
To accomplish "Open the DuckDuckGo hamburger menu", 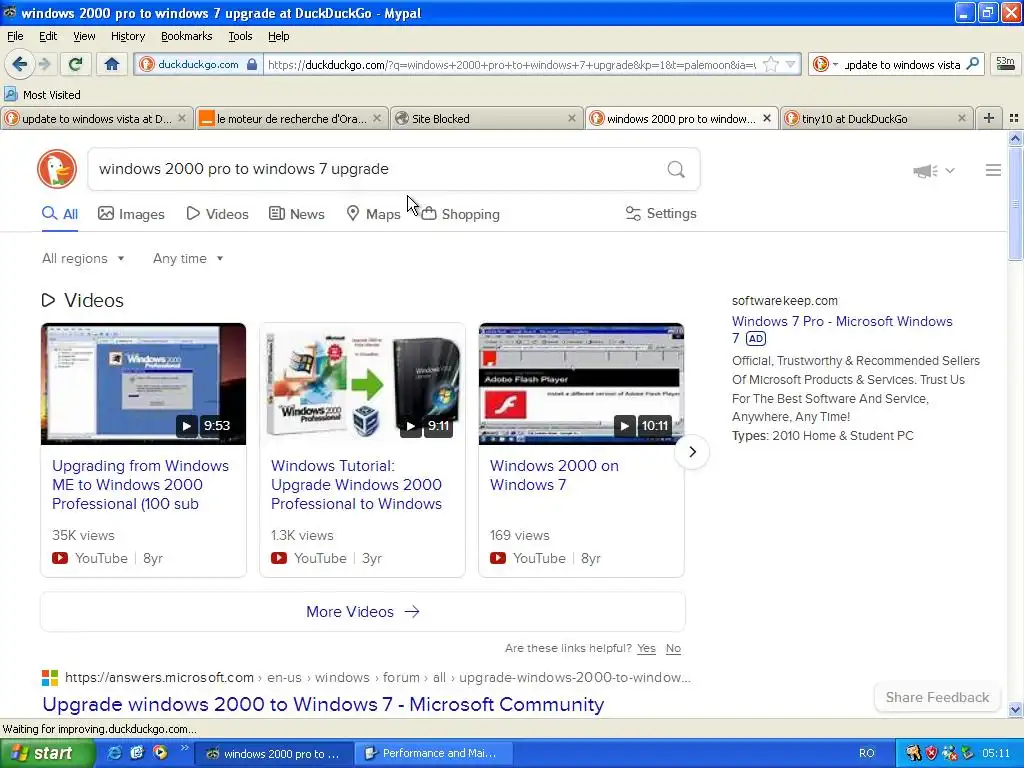I will (993, 170).
